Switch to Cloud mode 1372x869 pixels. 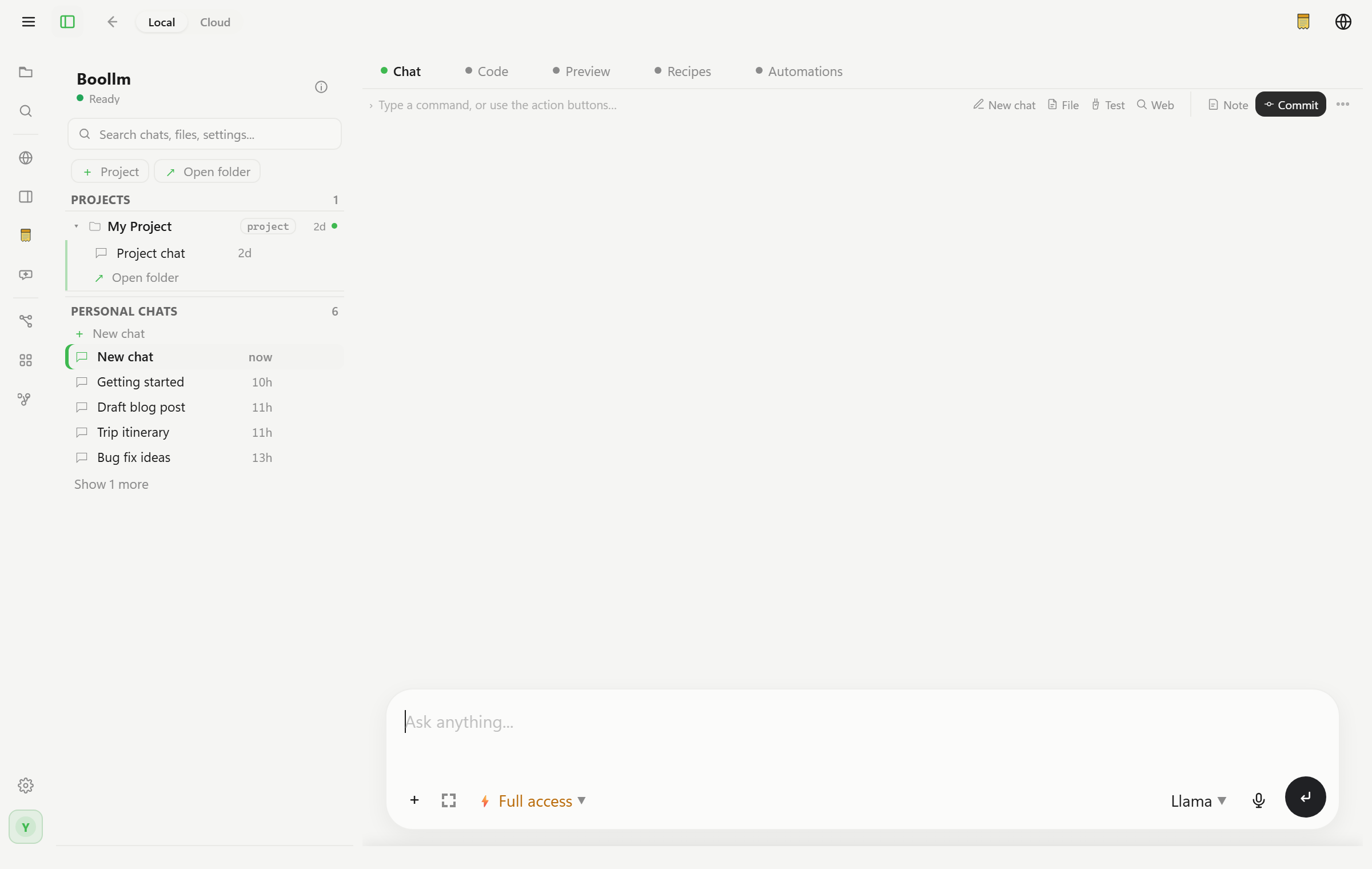click(215, 22)
